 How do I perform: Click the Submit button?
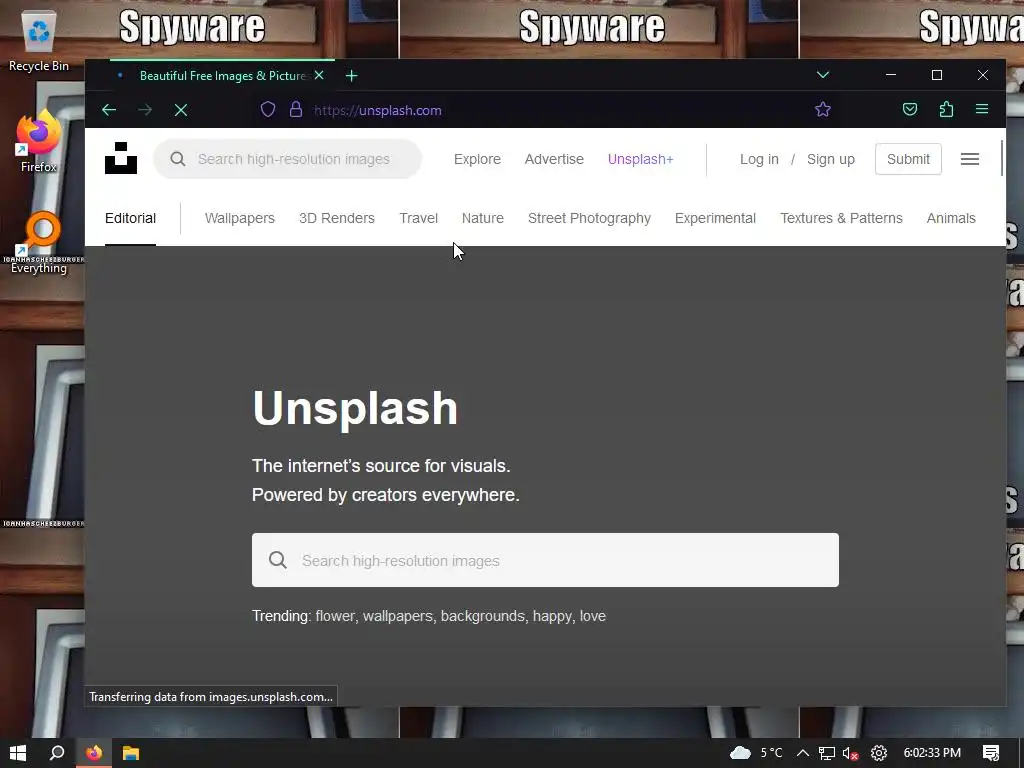(x=908, y=159)
